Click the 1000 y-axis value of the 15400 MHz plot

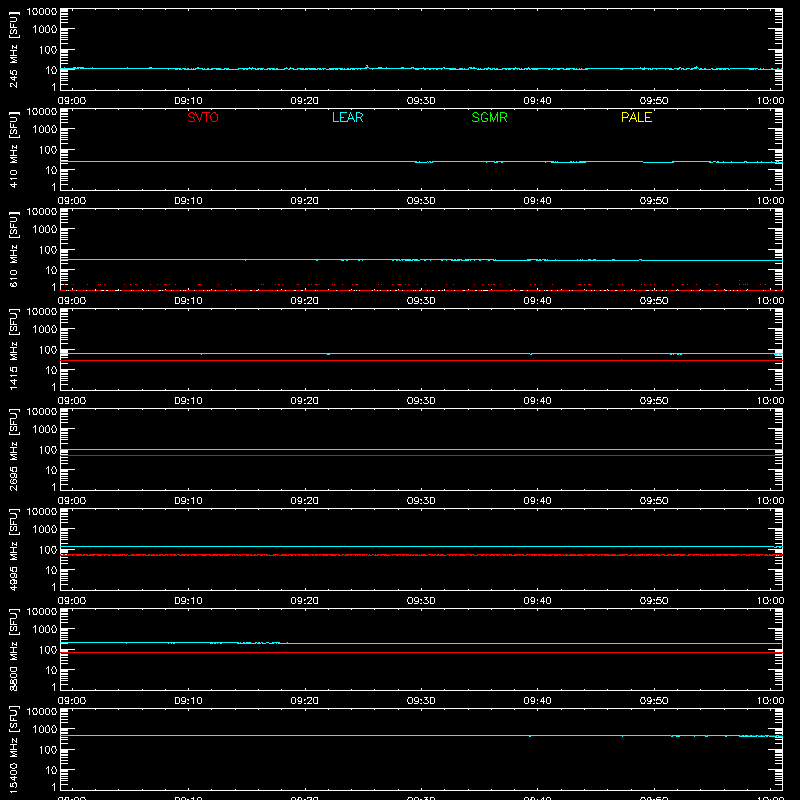[45, 730]
